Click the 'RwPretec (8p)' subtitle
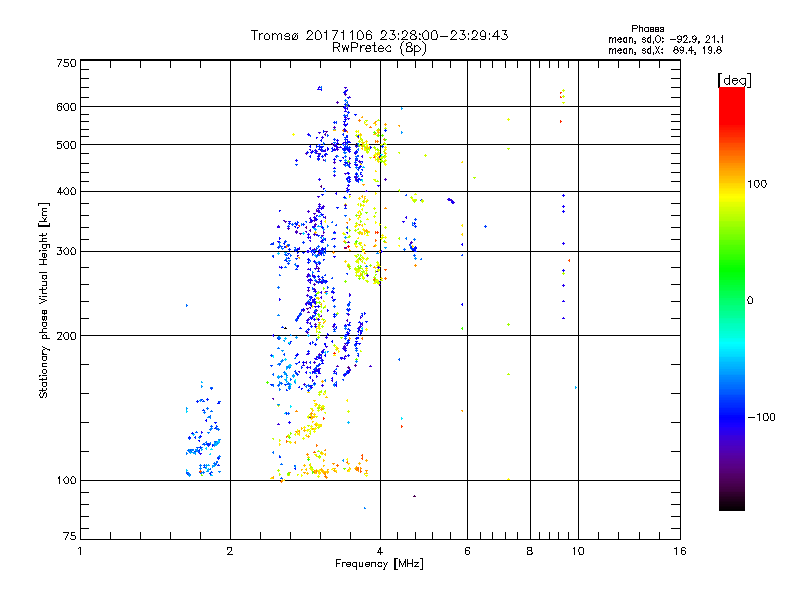This screenshot has width=800, height=600. point(379,48)
